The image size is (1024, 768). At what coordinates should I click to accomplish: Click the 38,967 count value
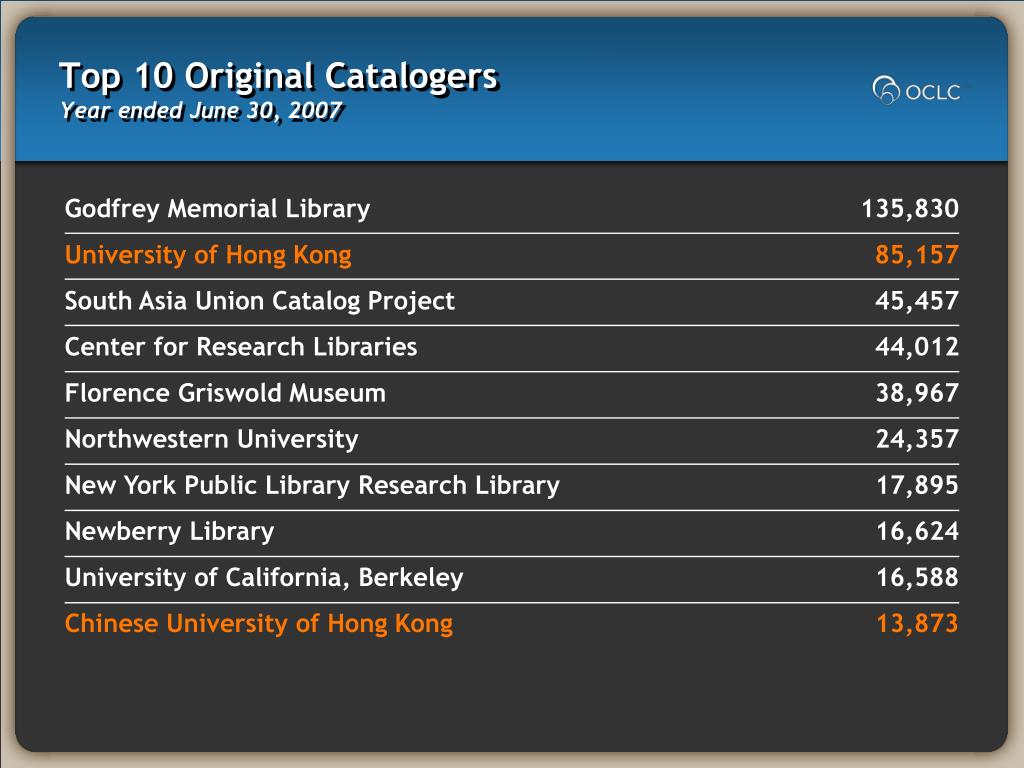click(917, 393)
